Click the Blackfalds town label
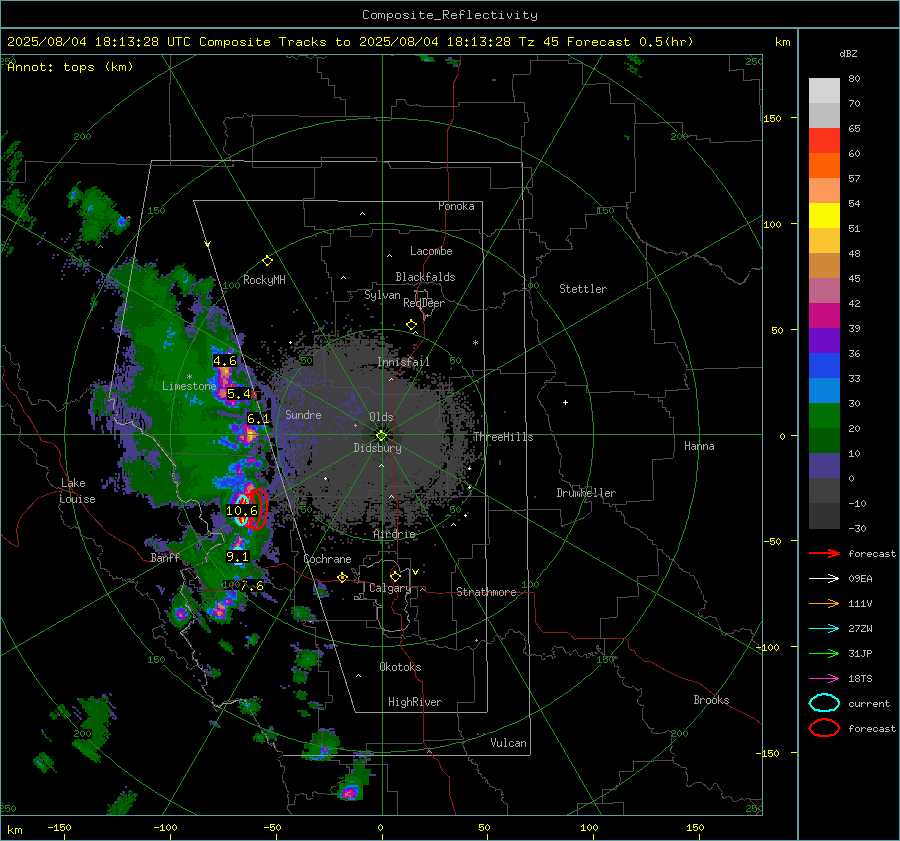The height and width of the screenshot is (841, 900). point(425,277)
